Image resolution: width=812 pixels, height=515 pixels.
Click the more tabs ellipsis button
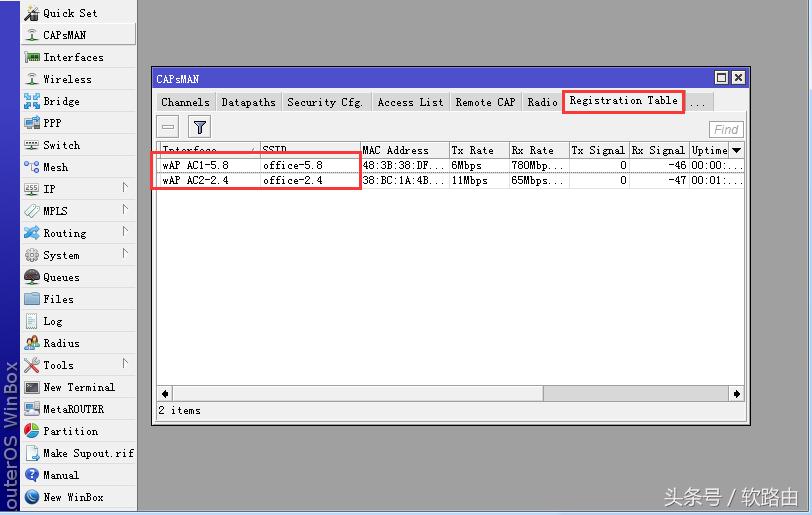697,102
